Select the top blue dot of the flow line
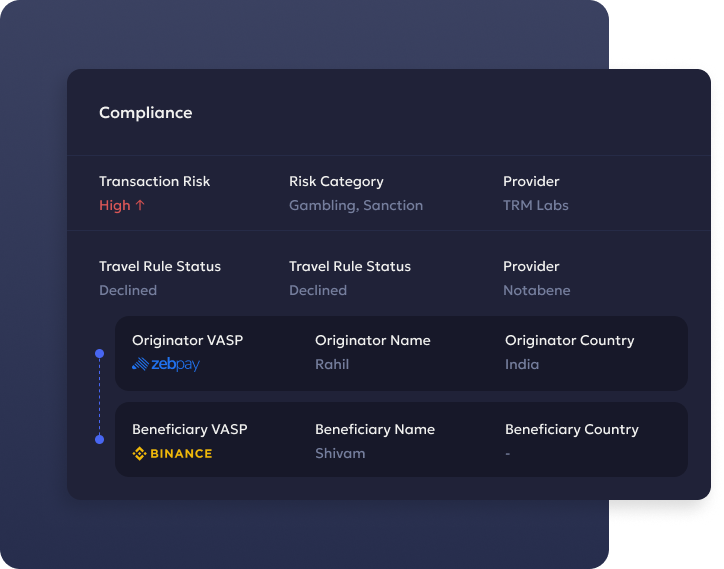 [99, 354]
